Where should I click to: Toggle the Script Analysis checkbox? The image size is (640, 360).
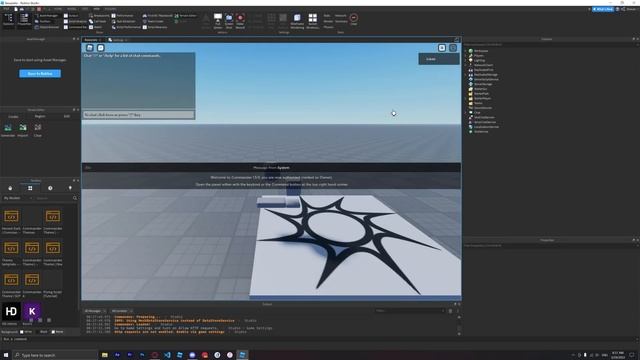66,21
